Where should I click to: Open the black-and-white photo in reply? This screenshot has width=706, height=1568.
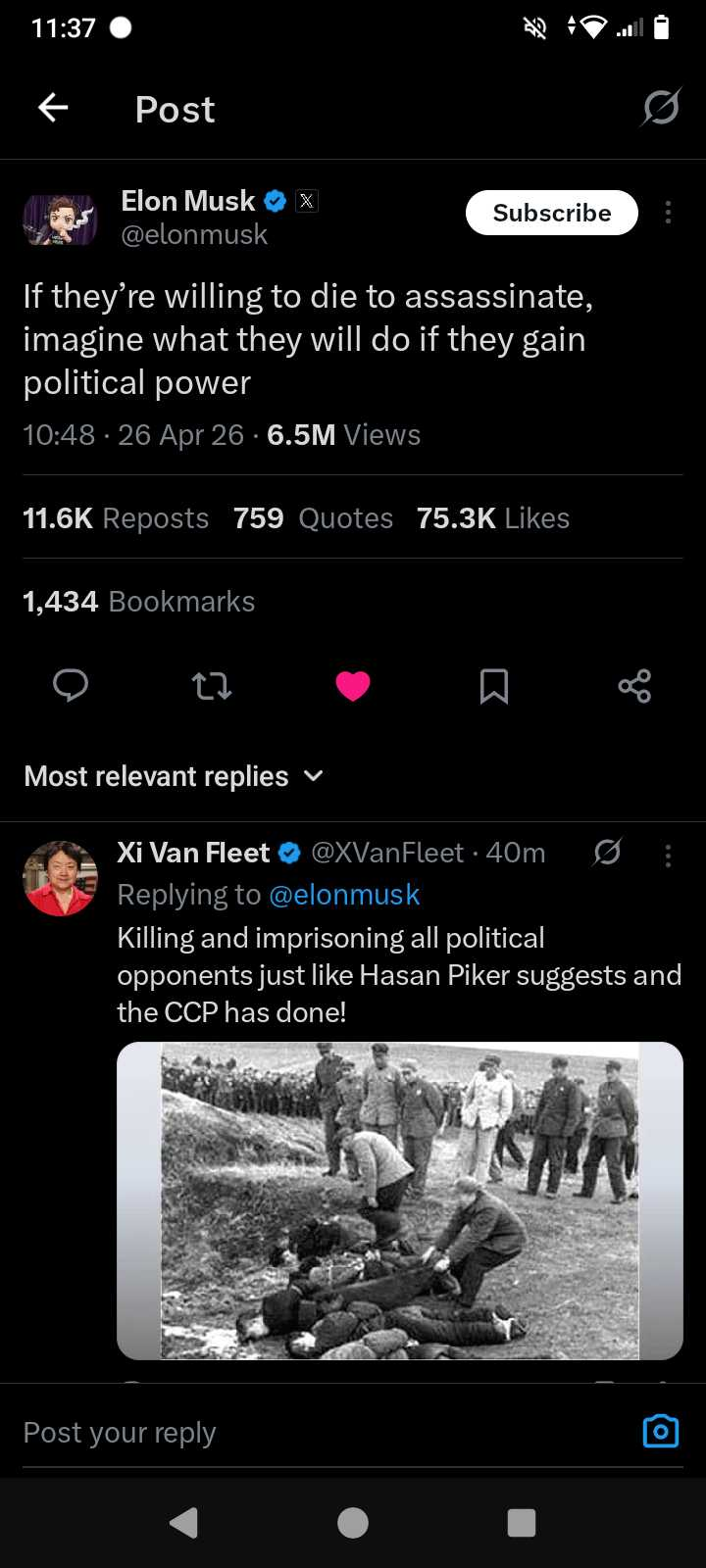[x=399, y=1200]
